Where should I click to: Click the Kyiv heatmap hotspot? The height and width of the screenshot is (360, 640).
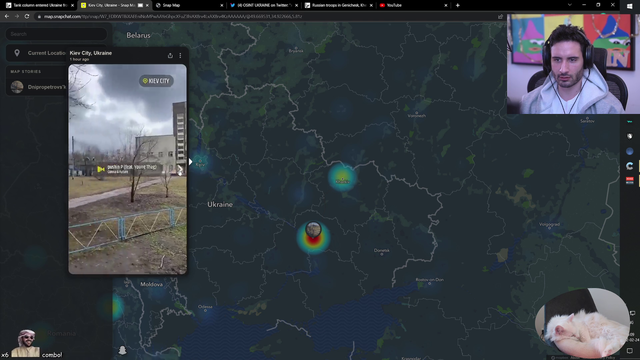click(x=200, y=162)
